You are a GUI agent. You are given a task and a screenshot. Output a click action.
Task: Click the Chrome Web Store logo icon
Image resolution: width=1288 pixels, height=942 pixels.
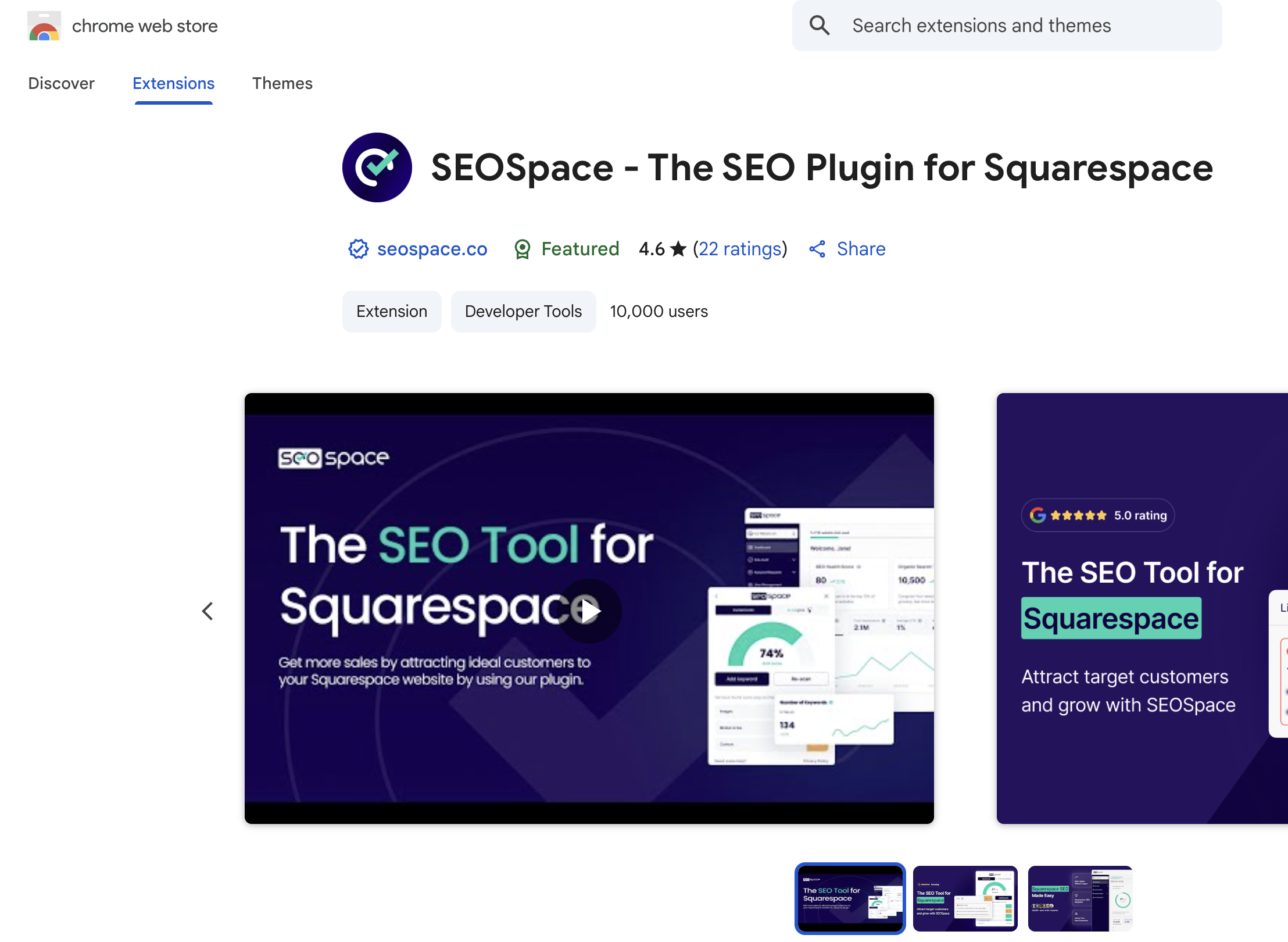[x=44, y=26]
